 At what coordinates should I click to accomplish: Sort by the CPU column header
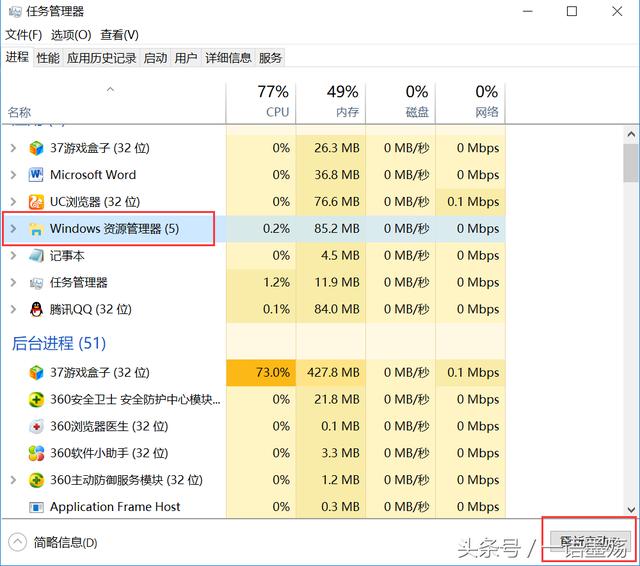[261, 103]
